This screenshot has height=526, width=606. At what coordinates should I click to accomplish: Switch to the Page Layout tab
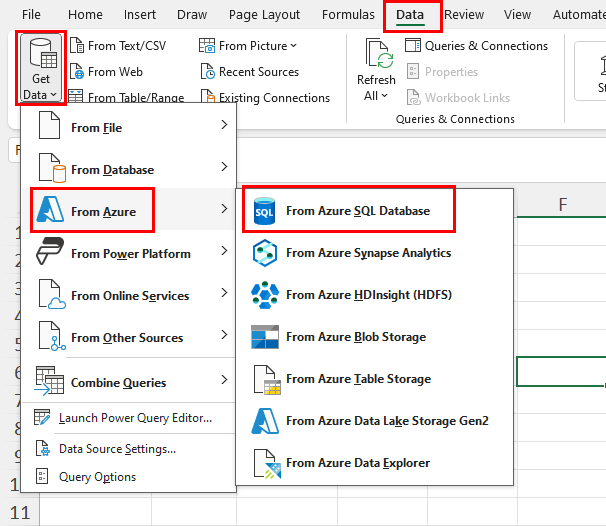coord(264,15)
